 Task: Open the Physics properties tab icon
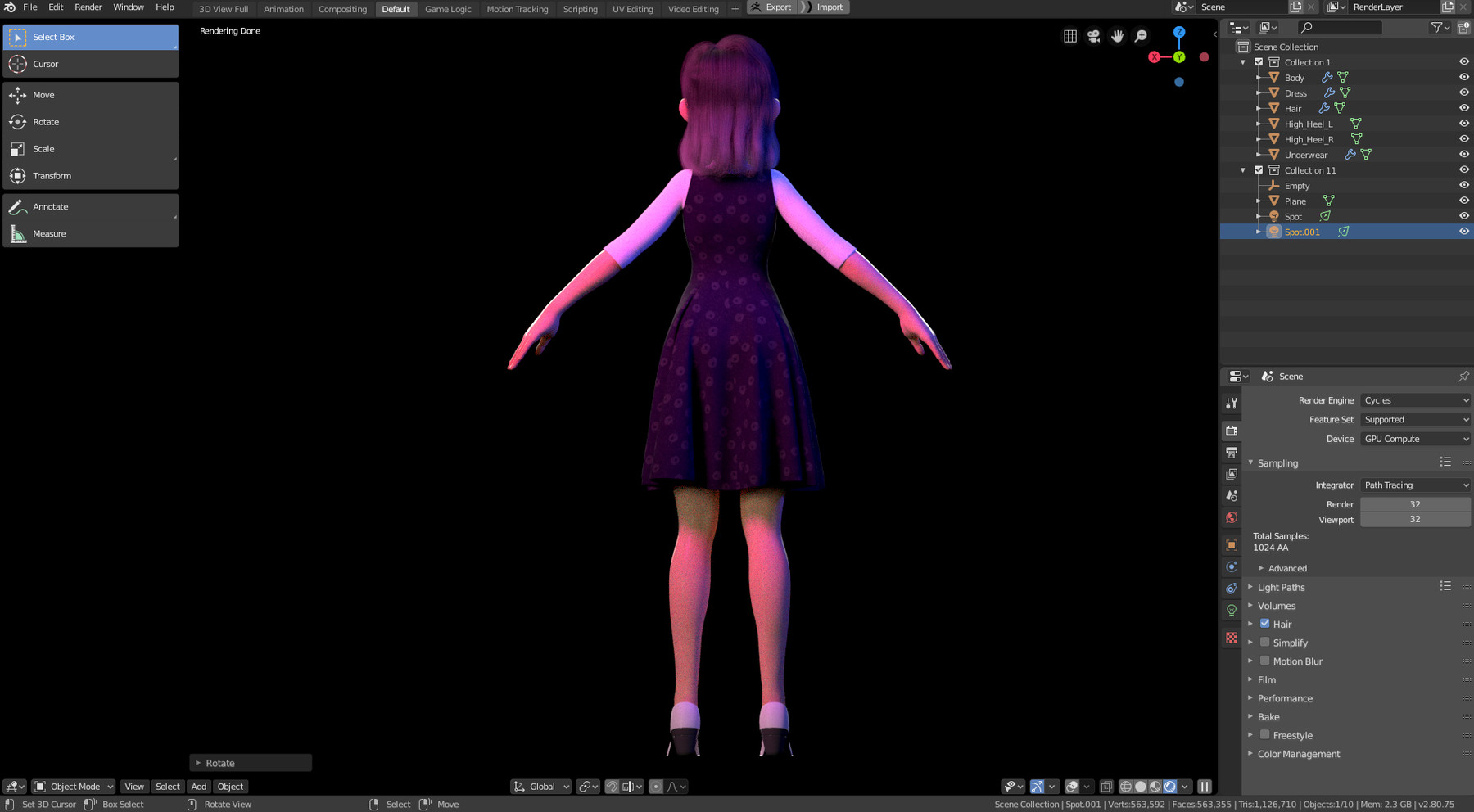click(1232, 566)
